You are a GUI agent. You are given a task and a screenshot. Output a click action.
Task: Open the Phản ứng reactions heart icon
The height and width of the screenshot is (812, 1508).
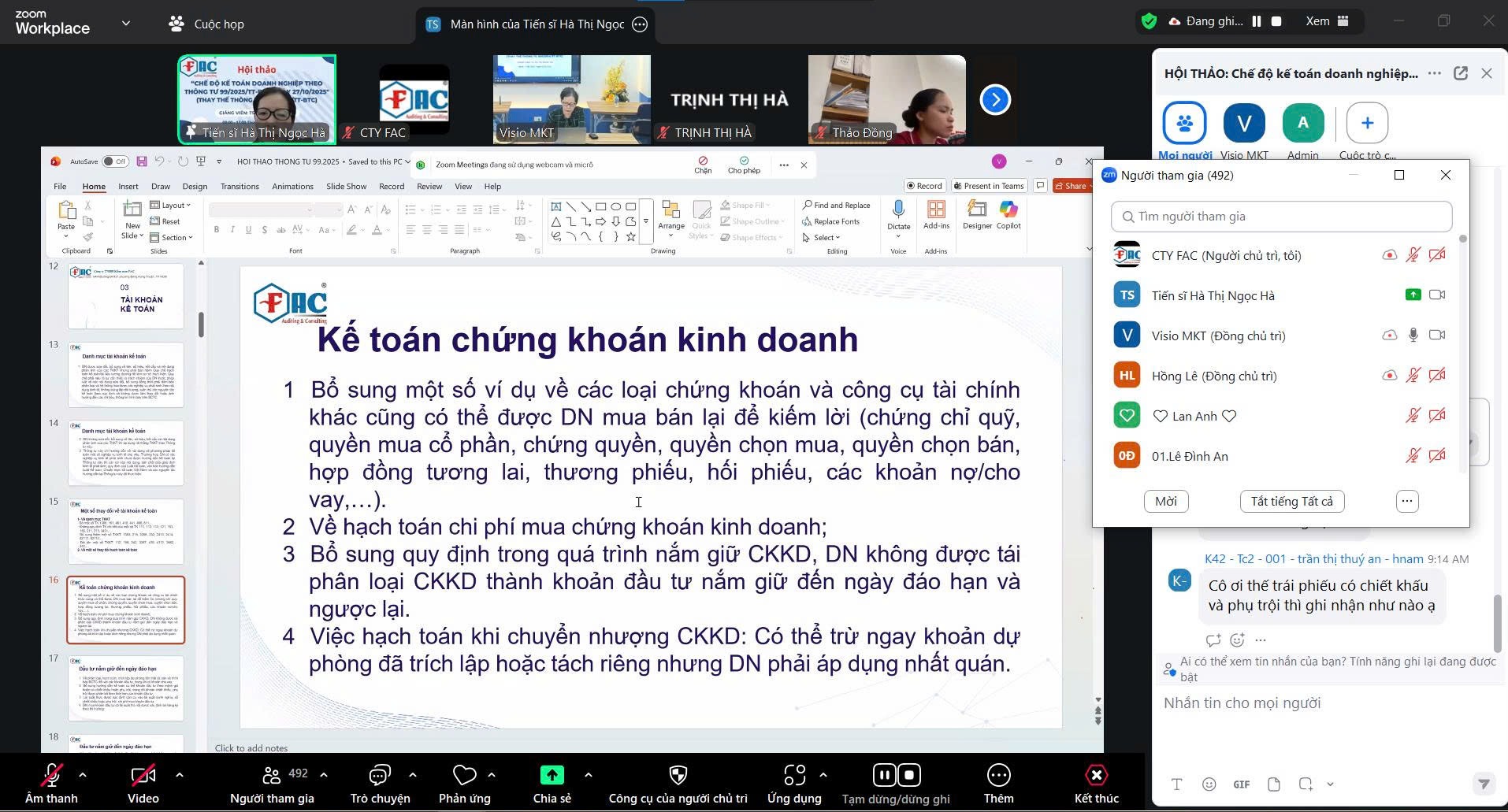[464, 776]
